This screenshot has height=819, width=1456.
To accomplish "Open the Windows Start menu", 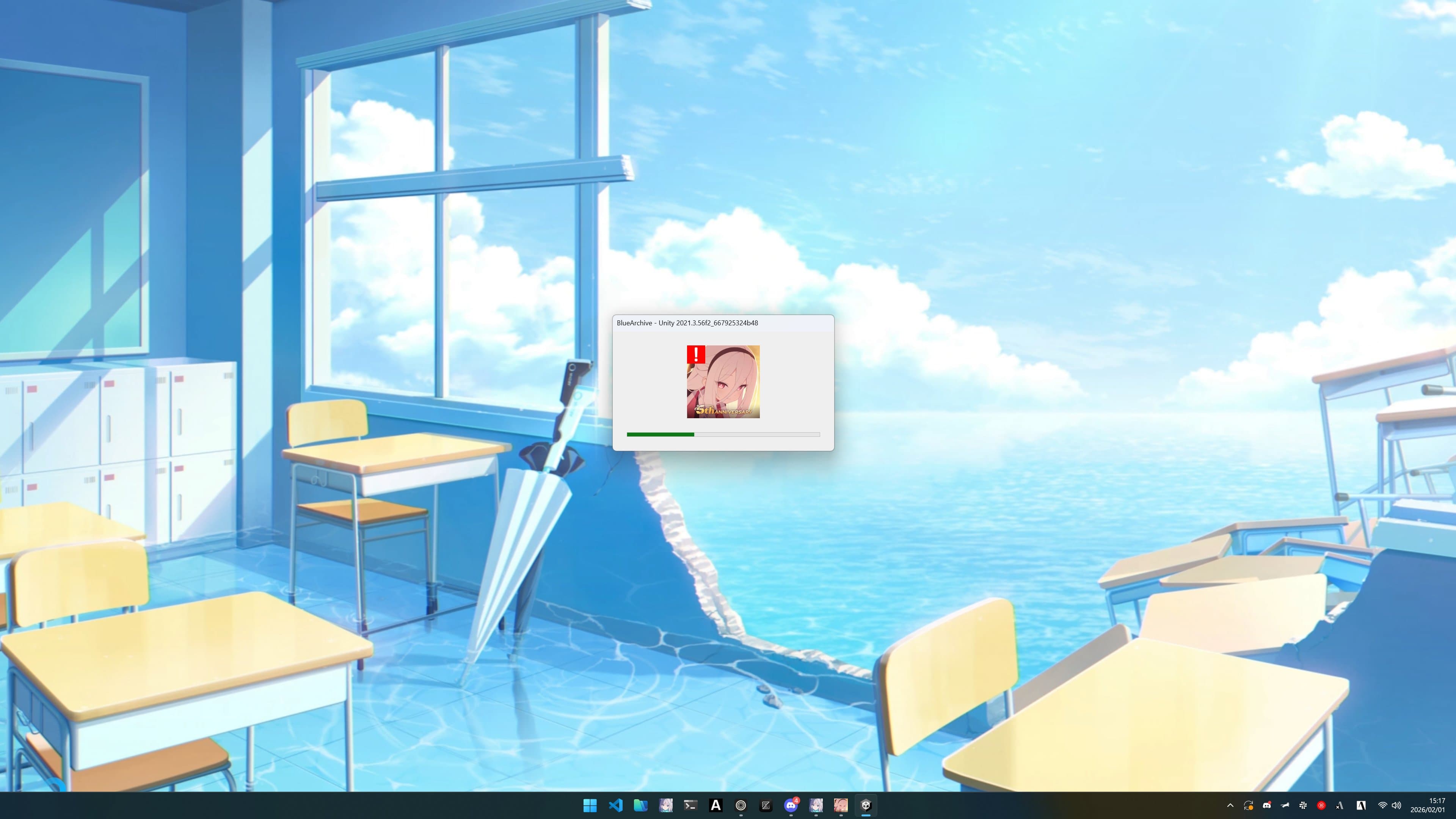I will pyautogui.click(x=590, y=805).
